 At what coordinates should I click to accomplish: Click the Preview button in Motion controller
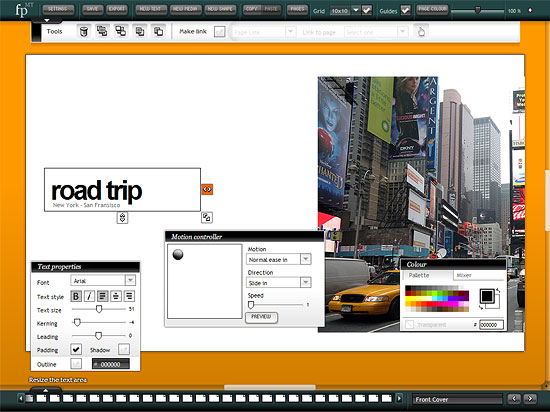[x=261, y=317]
